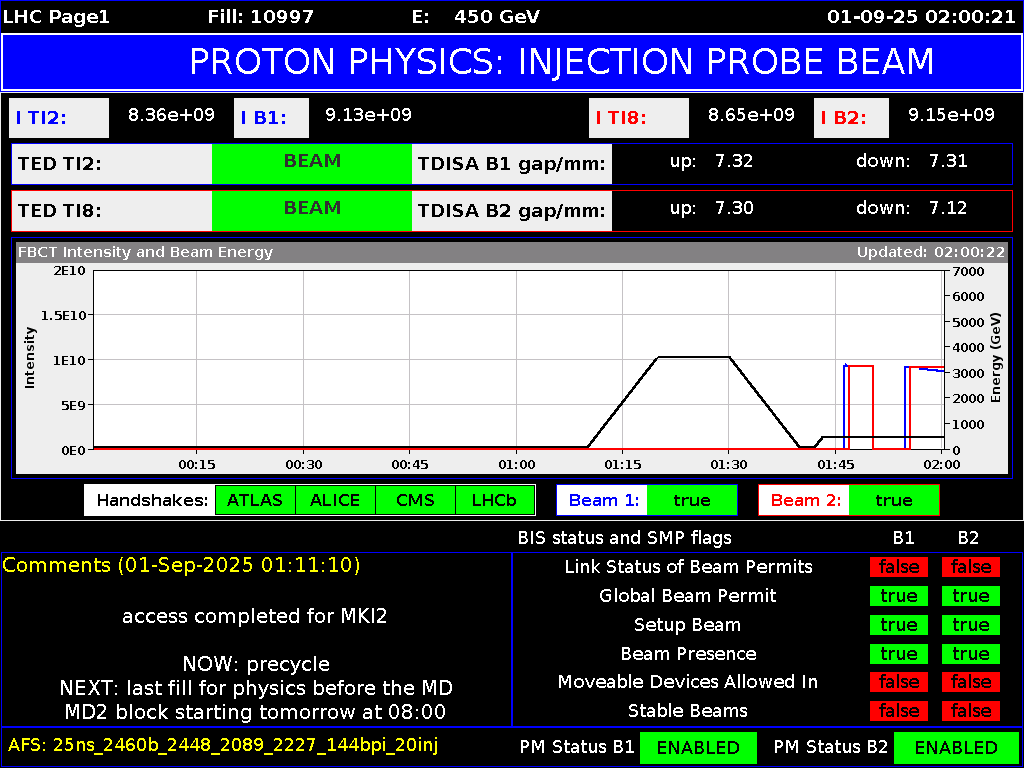Toggle the Beam 1 handshake true flag

click(x=691, y=500)
